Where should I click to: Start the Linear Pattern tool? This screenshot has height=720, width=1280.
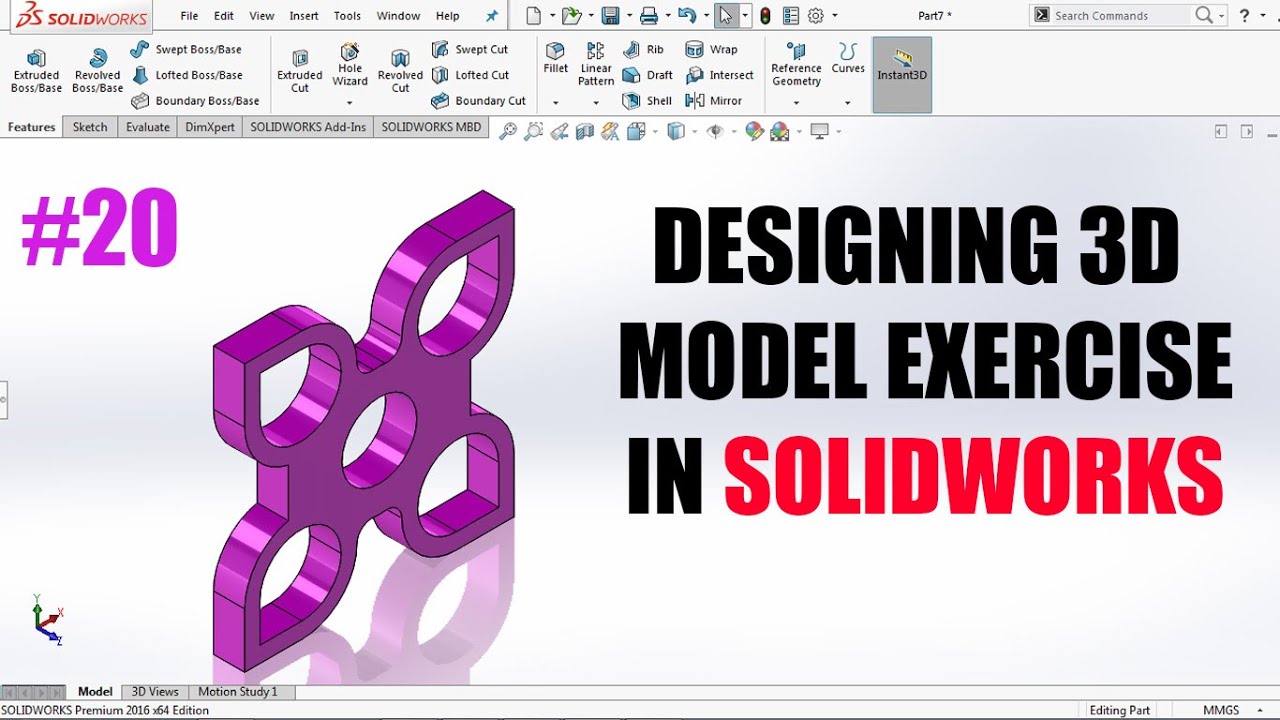596,65
